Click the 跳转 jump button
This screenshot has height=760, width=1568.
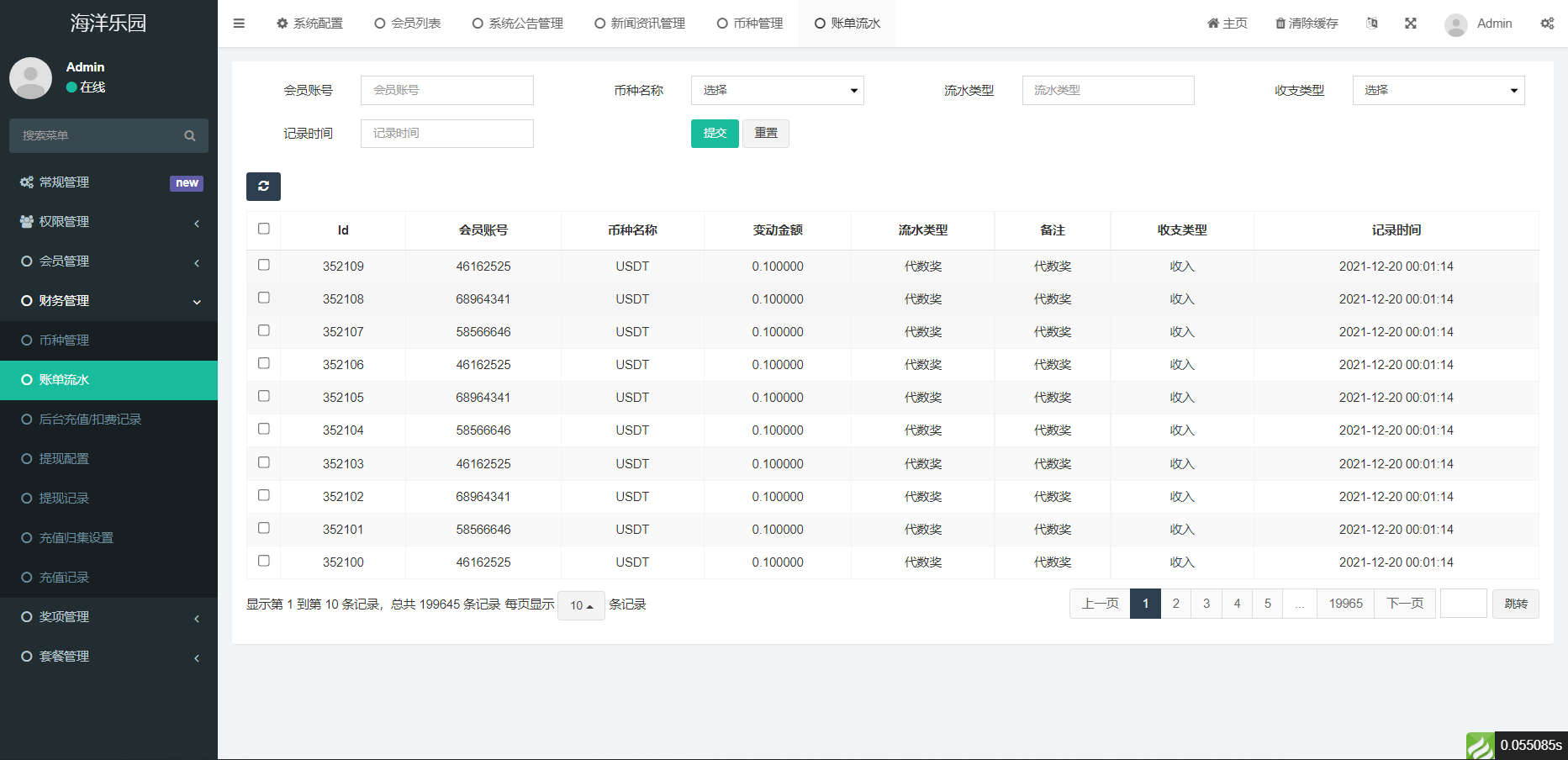(x=1516, y=604)
